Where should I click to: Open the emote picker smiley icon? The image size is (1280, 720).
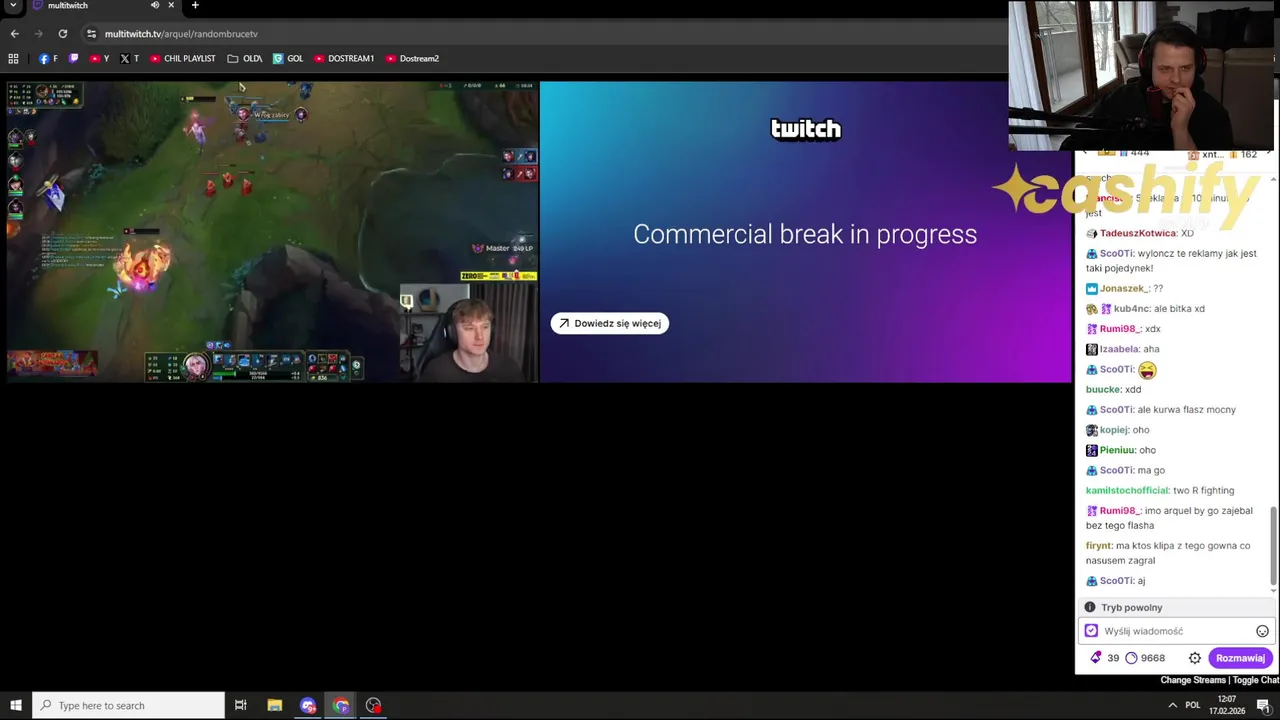1262,631
